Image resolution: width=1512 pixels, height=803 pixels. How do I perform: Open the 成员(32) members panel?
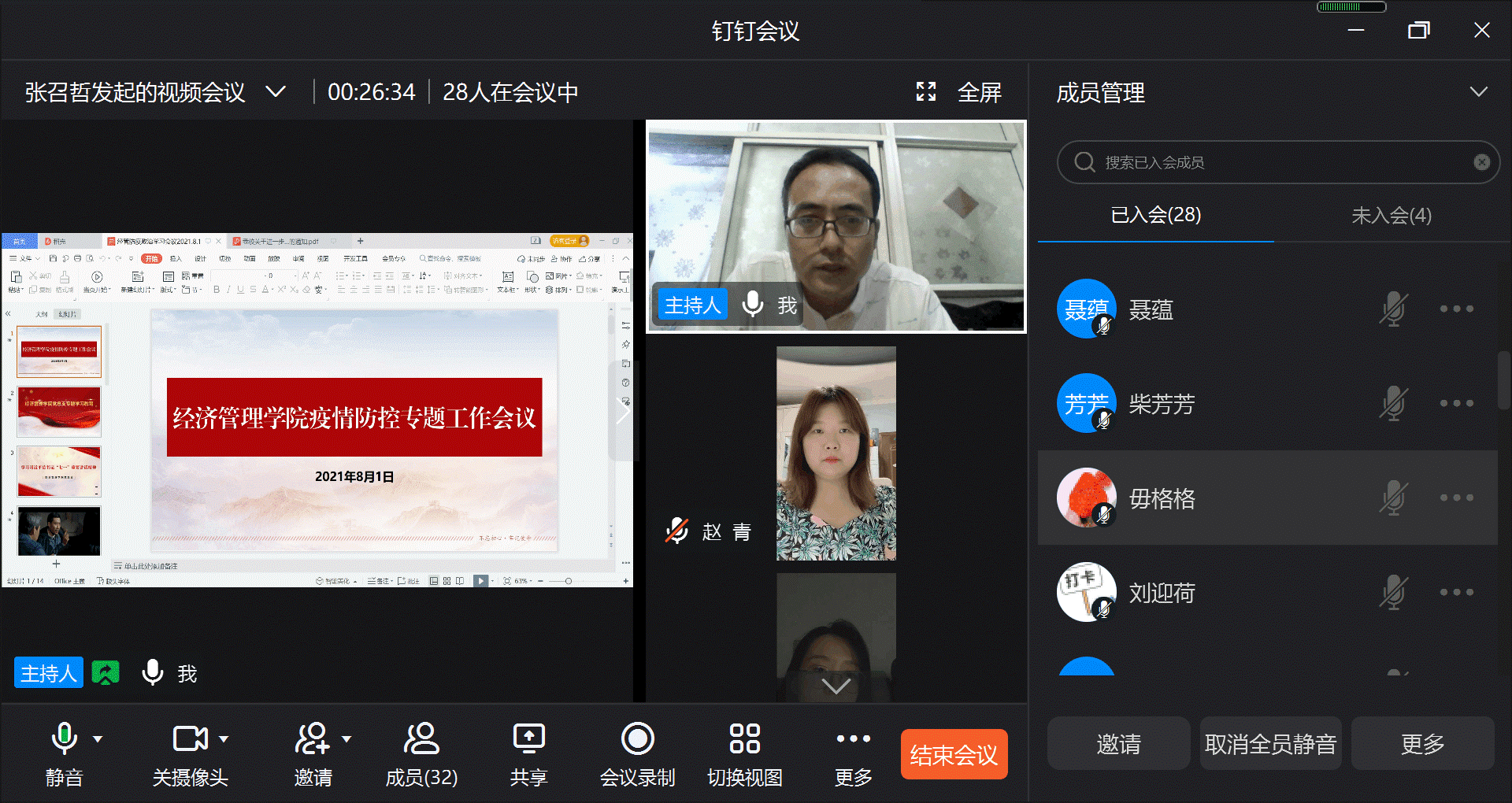click(421, 740)
